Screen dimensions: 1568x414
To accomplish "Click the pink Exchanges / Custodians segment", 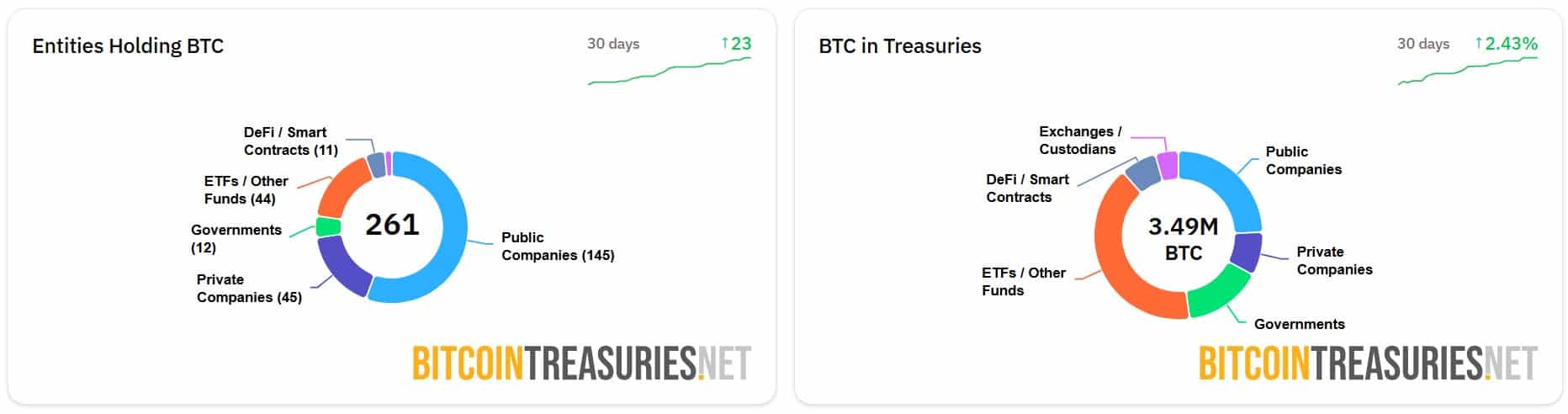I will point(1167,165).
